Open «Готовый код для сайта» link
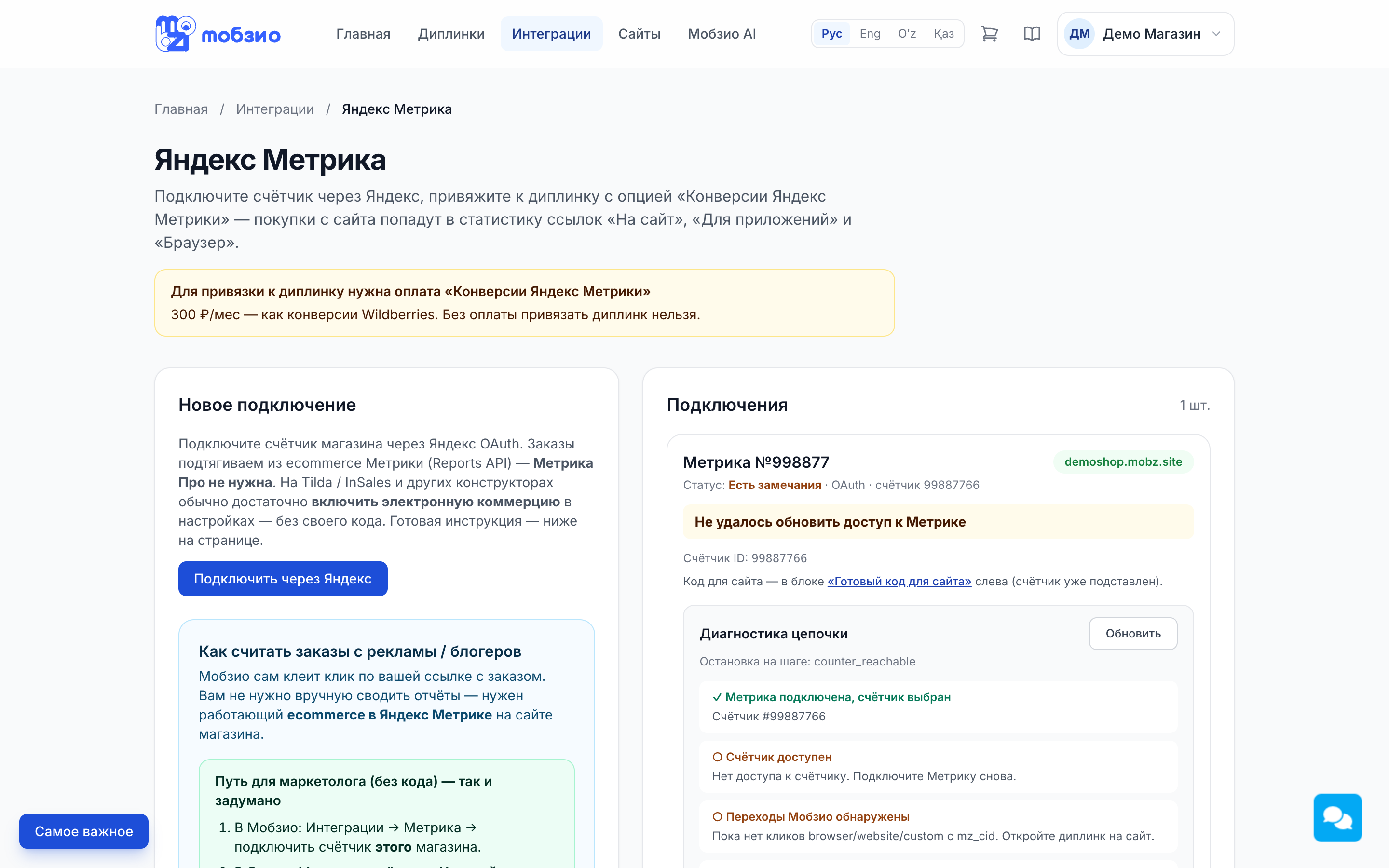Screen dimensions: 1389x868 (x=899, y=582)
